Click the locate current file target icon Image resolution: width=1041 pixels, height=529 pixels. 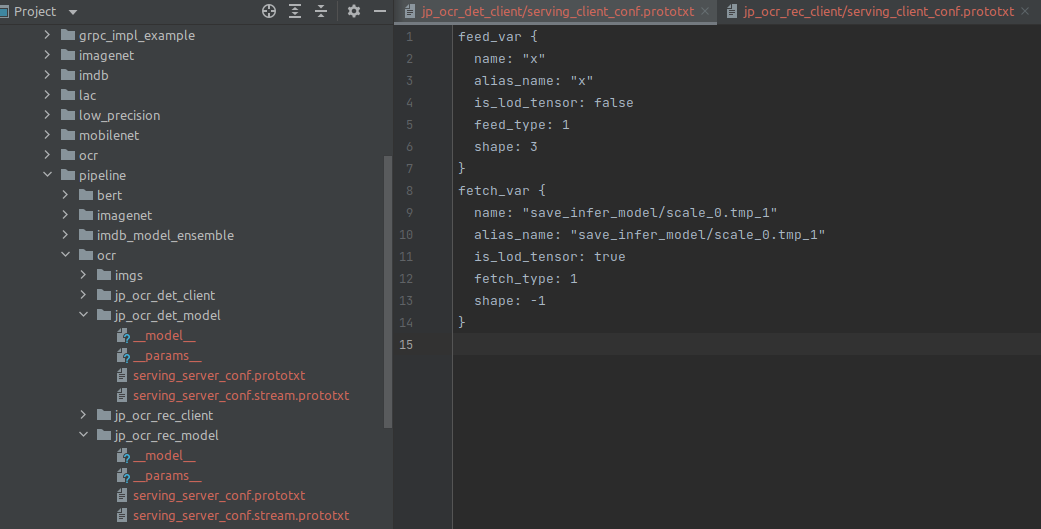tap(268, 11)
